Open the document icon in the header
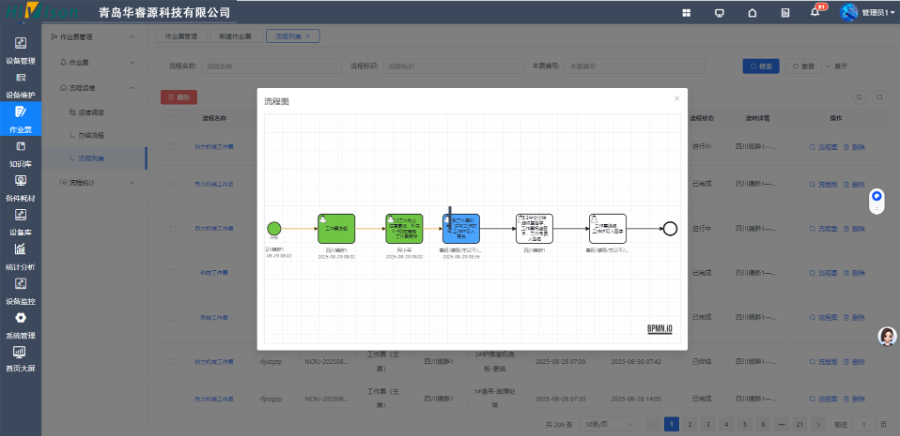Image resolution: width=900 pixels, height=436 pixels. click(x=785, y=13)
